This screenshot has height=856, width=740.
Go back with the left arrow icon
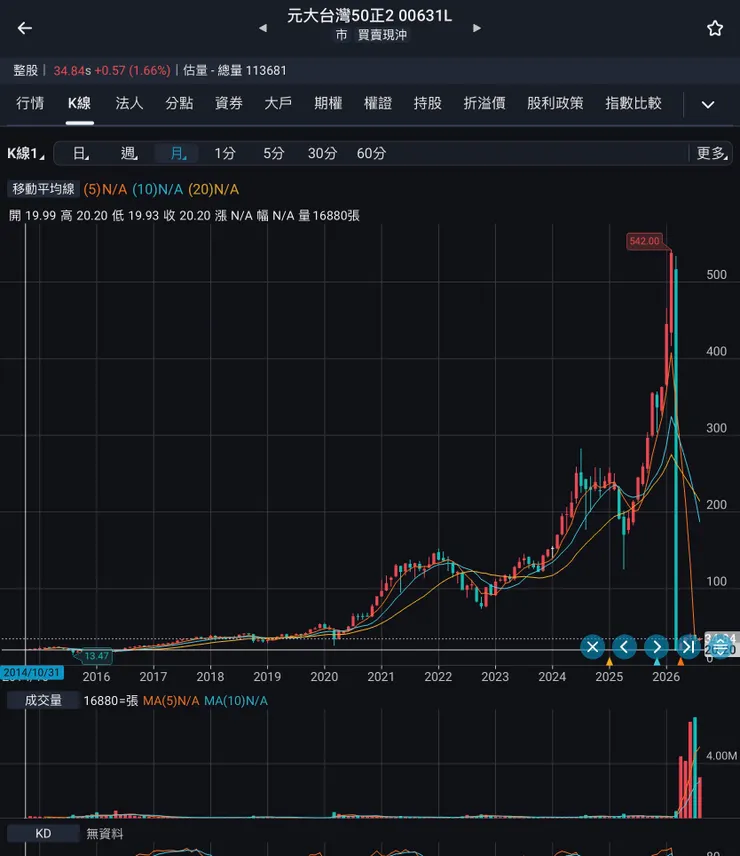(25, 28)
